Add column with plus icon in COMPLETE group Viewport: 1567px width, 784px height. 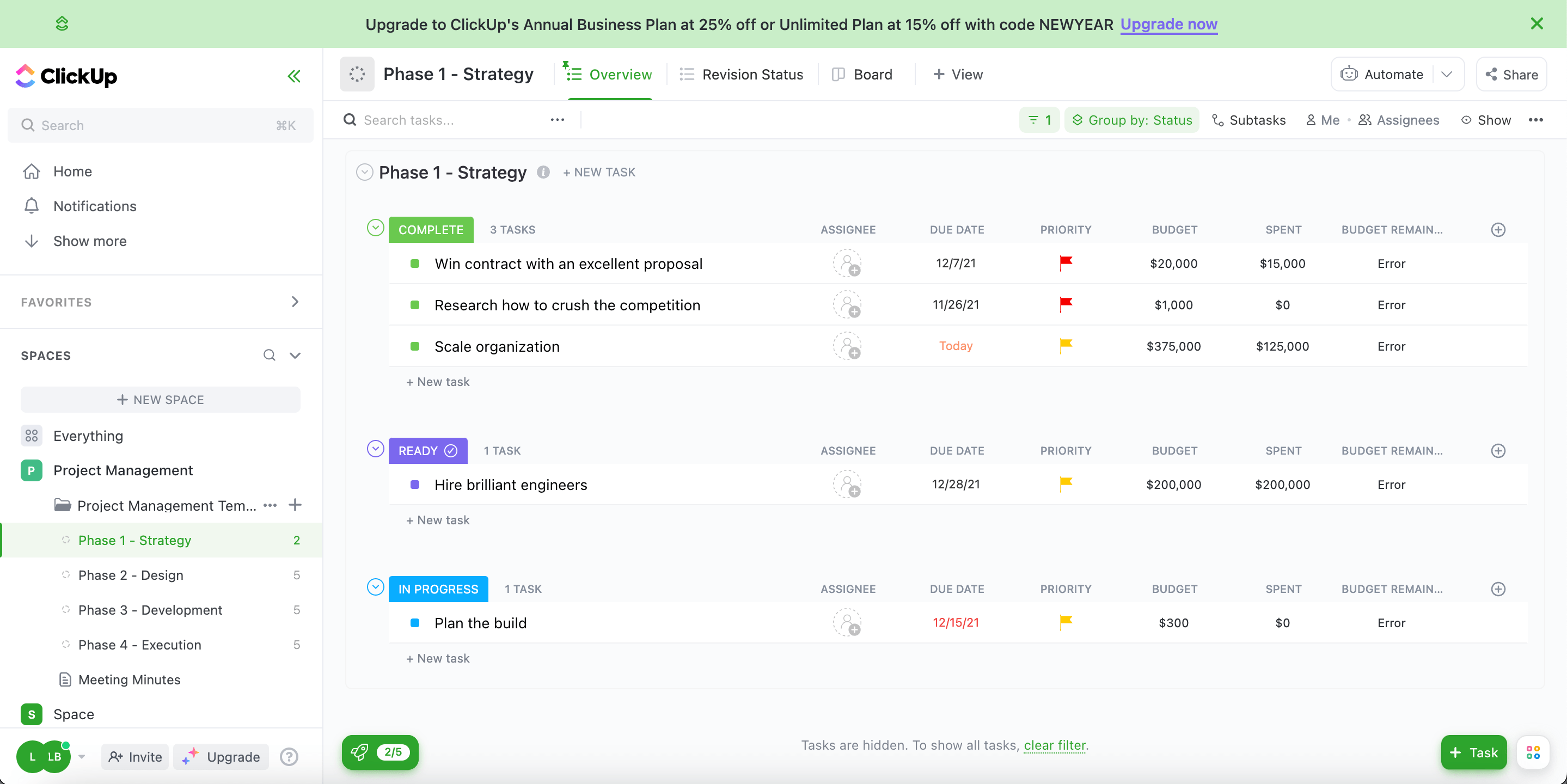[1498, 229]
